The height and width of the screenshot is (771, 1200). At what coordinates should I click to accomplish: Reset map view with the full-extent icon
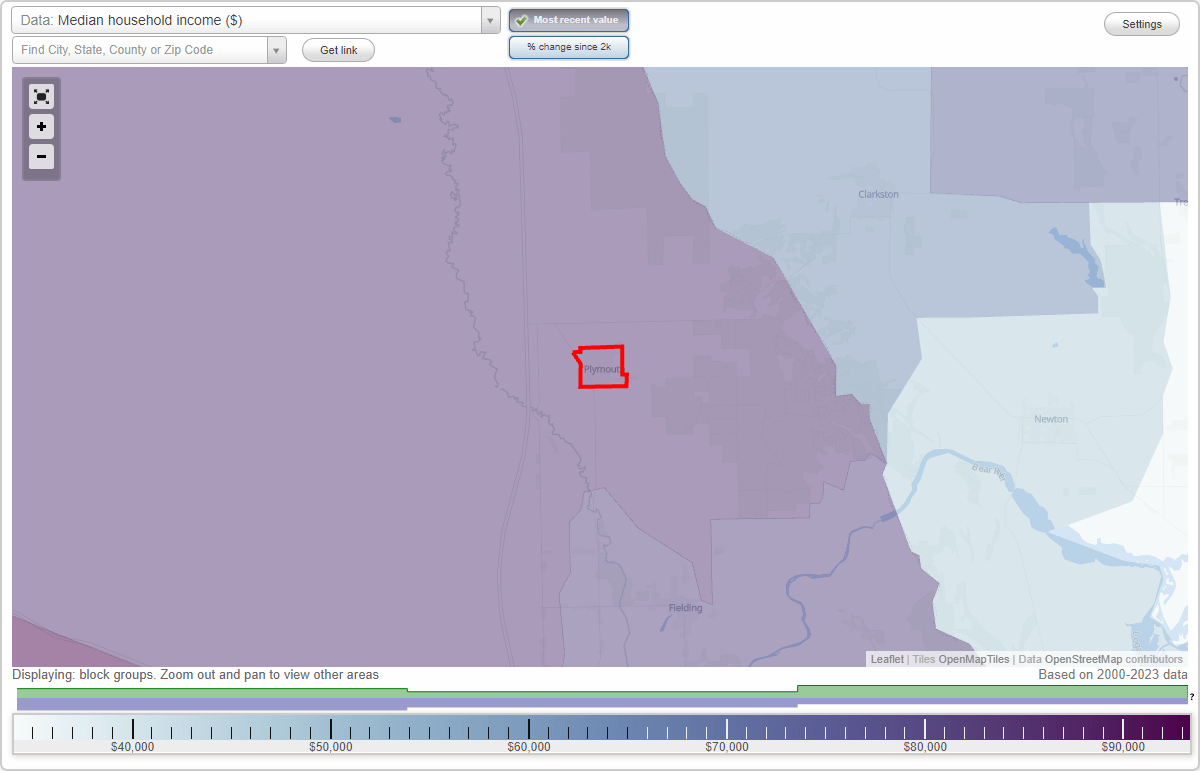pyautogui.click(x=41, y=97)
